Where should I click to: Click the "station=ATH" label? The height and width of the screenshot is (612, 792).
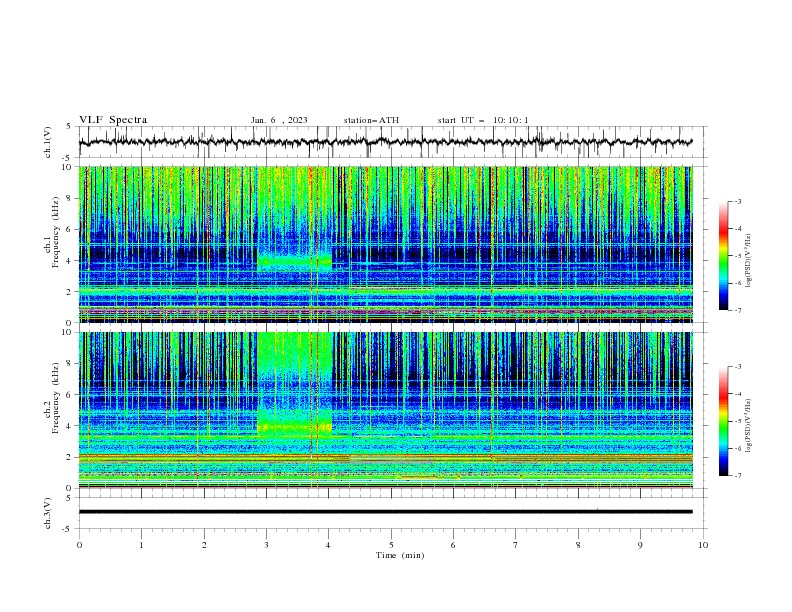pyautogui.click(x=371, y=120)
